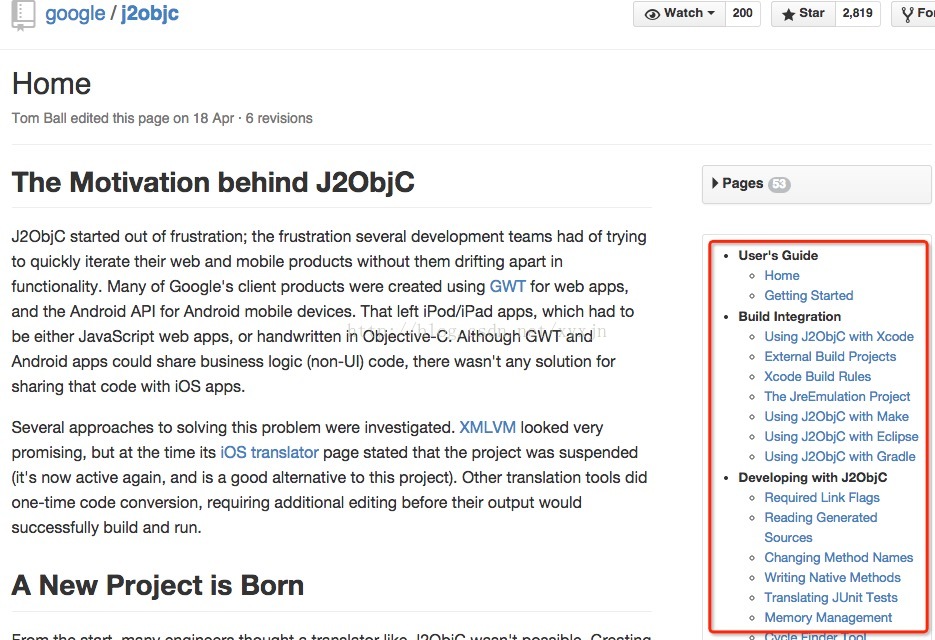Open Required Link Flags page
Screen dimensions: 935x640
tap(822, 497)
